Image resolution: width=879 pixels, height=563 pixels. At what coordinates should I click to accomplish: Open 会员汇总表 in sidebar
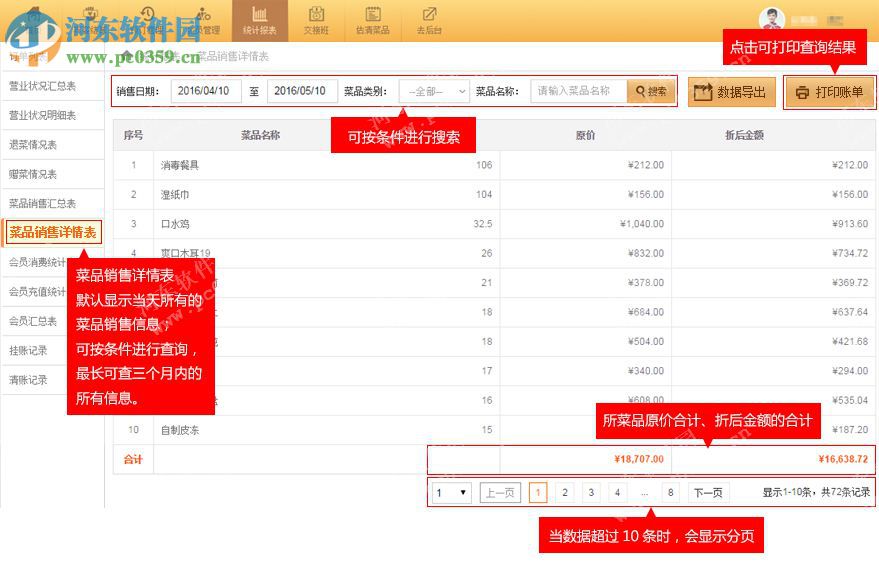[x=33, y=321]
